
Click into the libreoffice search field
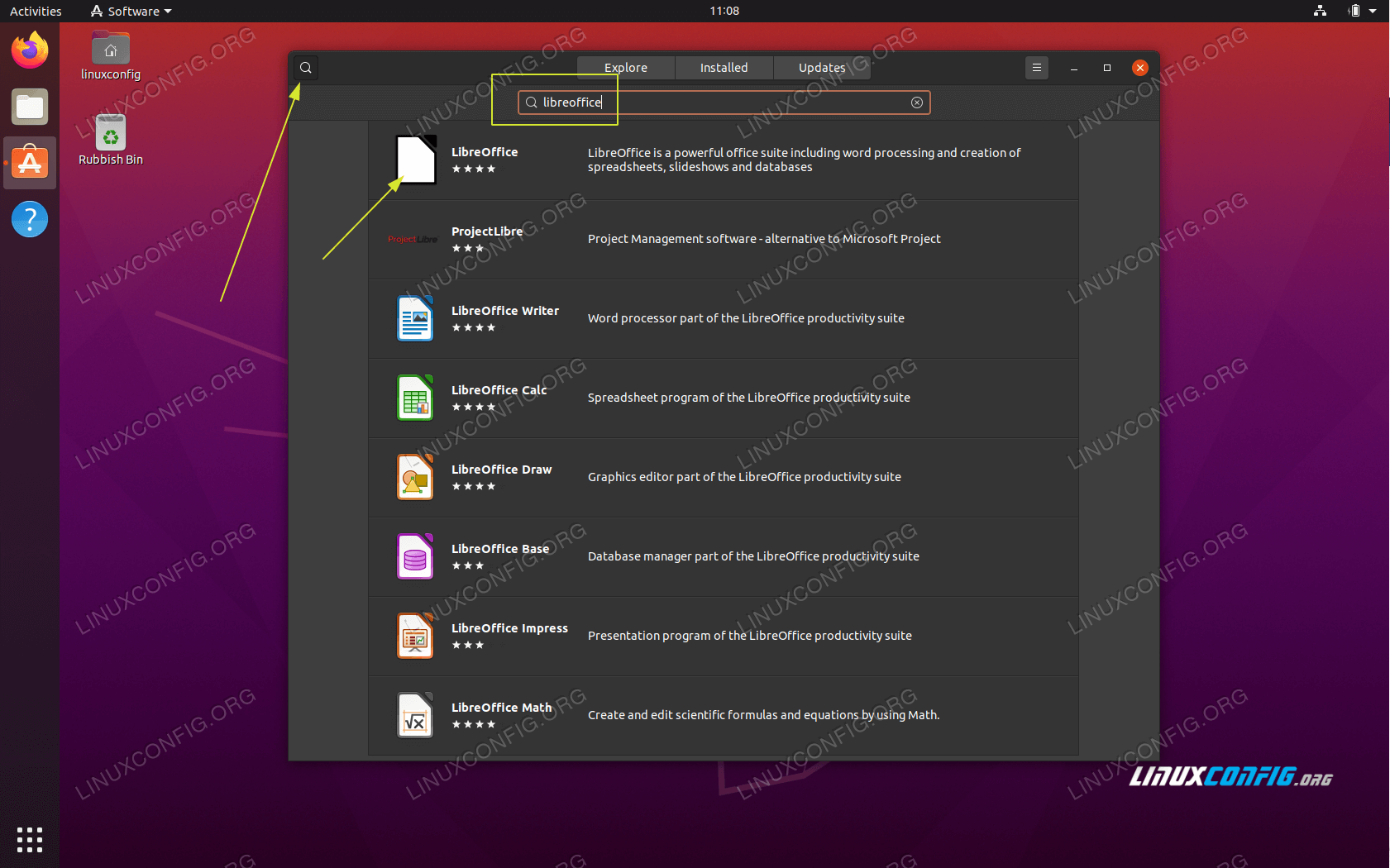pos(724,103)
